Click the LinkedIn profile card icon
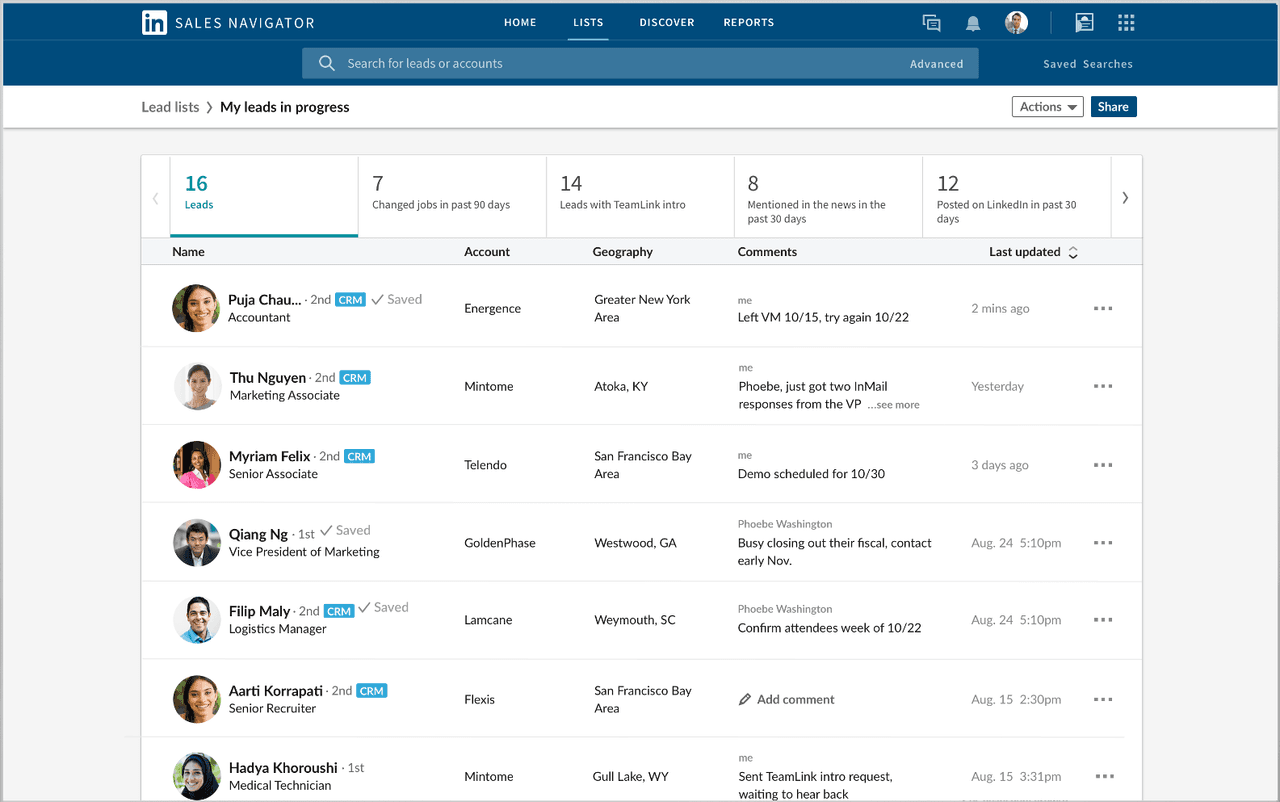 pyautogui.click(x=1084, y=22)
